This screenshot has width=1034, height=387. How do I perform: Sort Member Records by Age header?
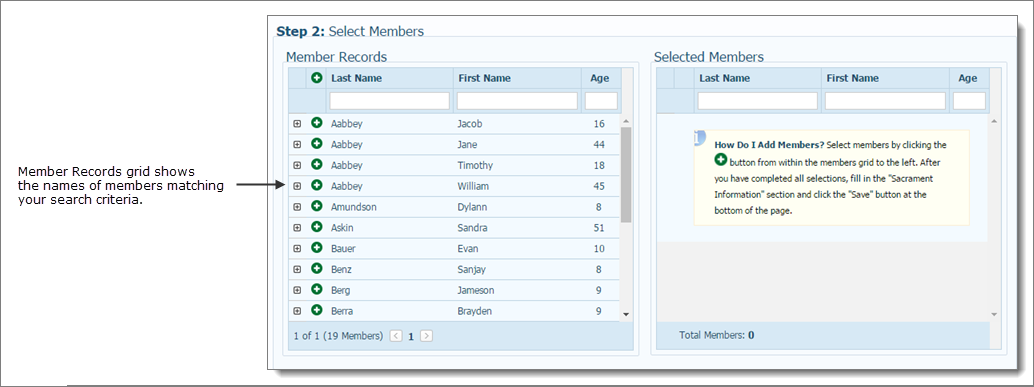coord(599,78)
